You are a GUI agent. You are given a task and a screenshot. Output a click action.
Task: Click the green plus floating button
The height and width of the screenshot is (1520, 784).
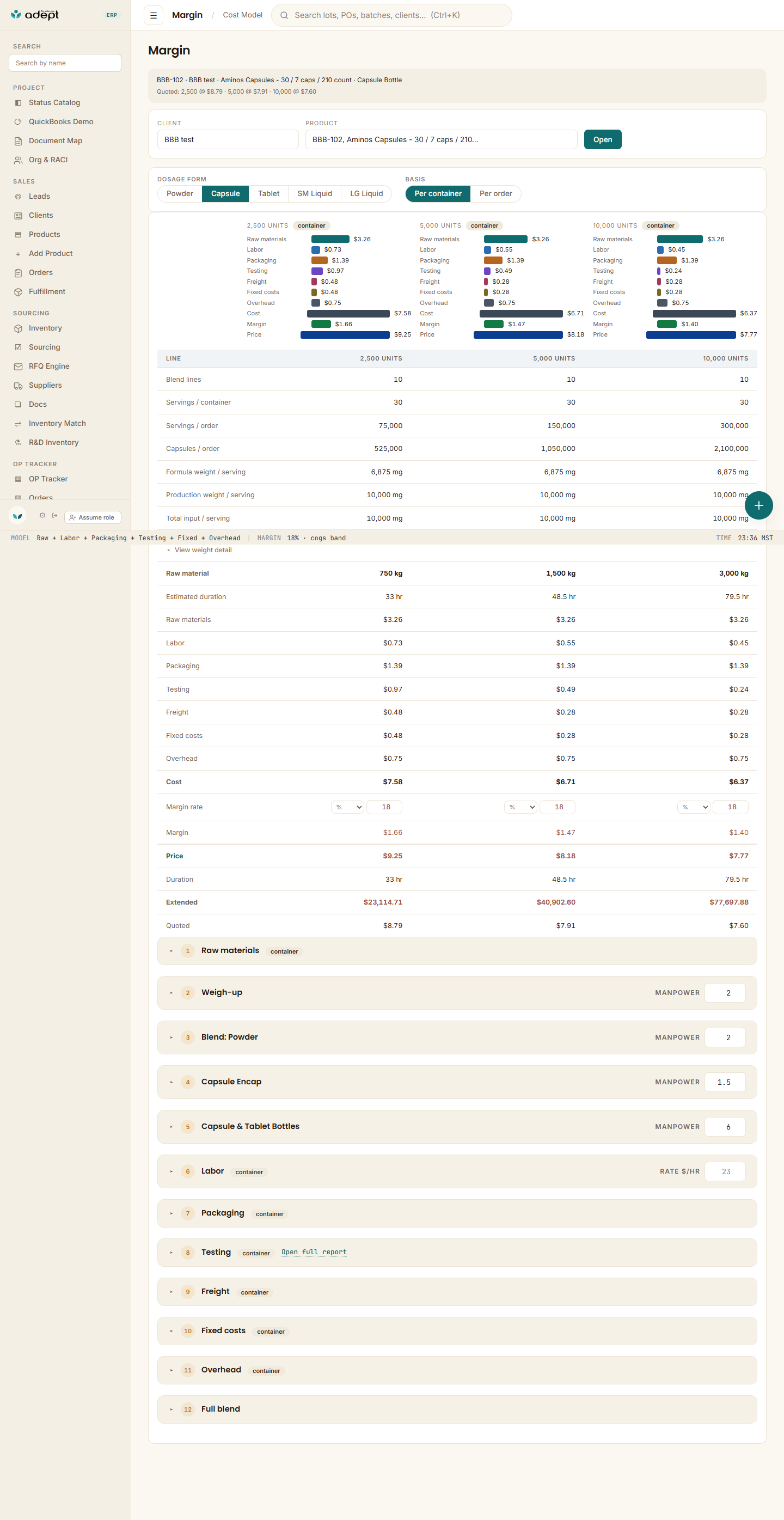pyautogui.click(x=758, y=506)
